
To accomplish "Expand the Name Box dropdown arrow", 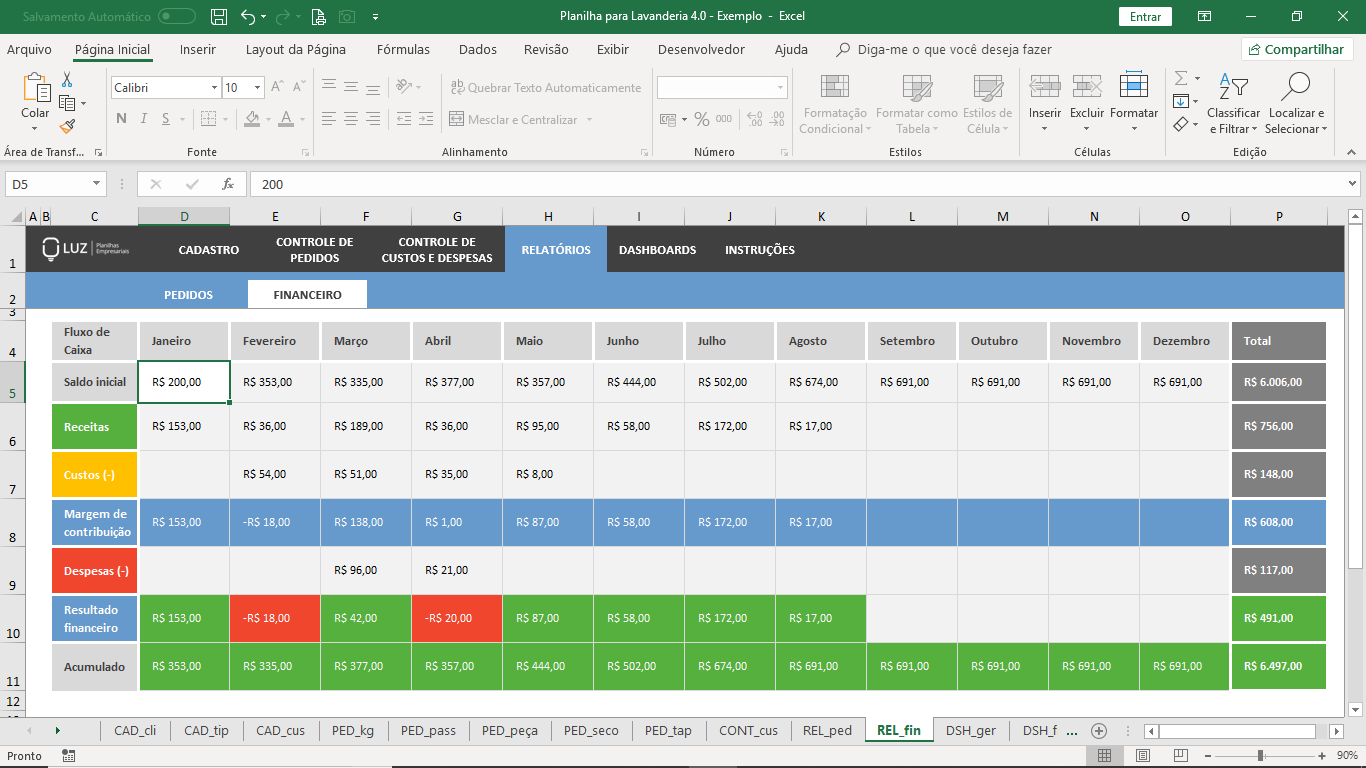I will tap(97, 184).
